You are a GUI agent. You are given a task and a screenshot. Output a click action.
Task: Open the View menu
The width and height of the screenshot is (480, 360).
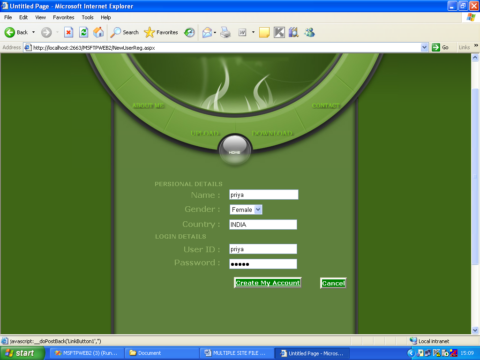click(40, 17)
